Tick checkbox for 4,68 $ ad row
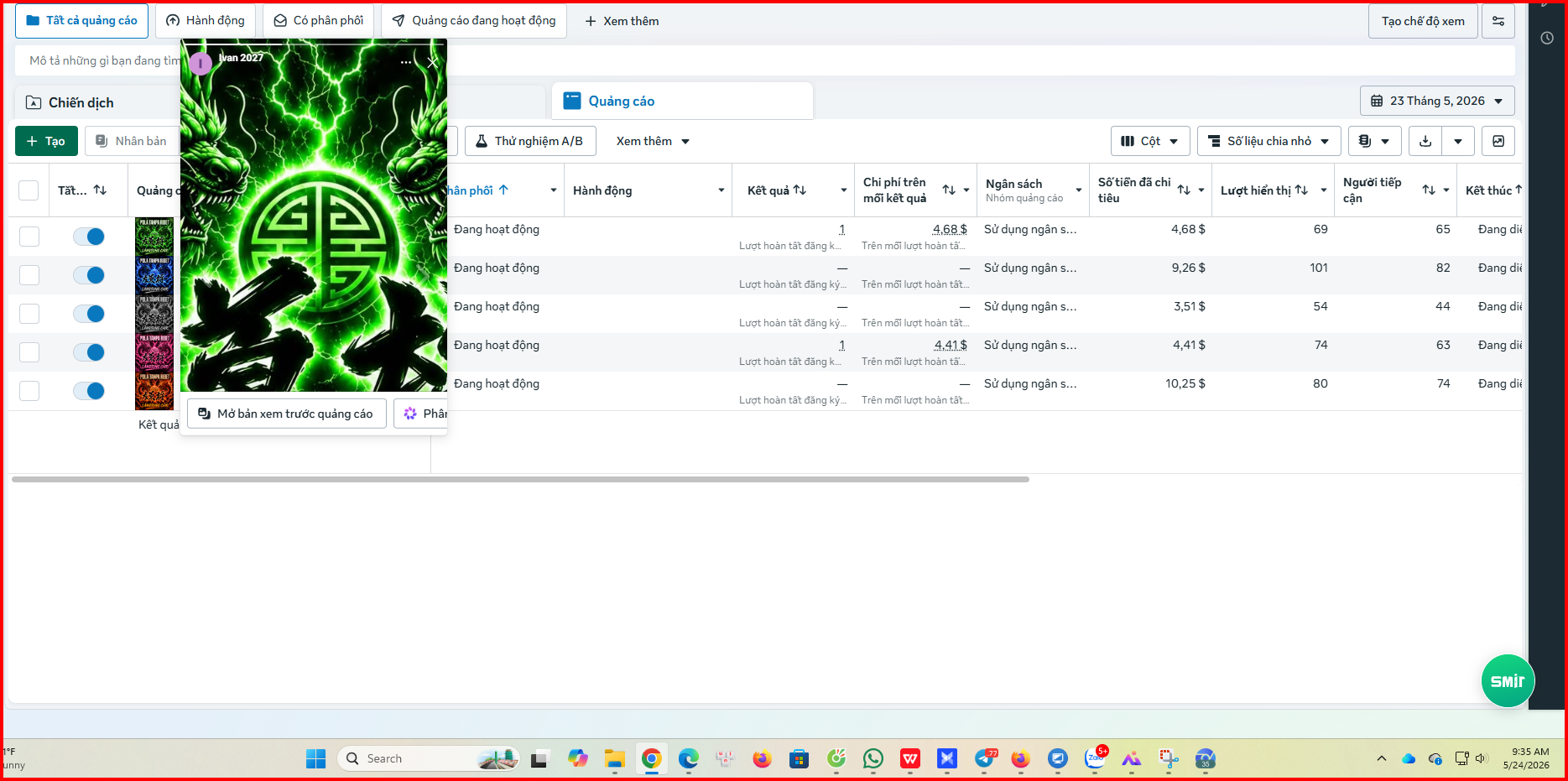The height and width of the screenshot is (781, 1568). (29, 237)
